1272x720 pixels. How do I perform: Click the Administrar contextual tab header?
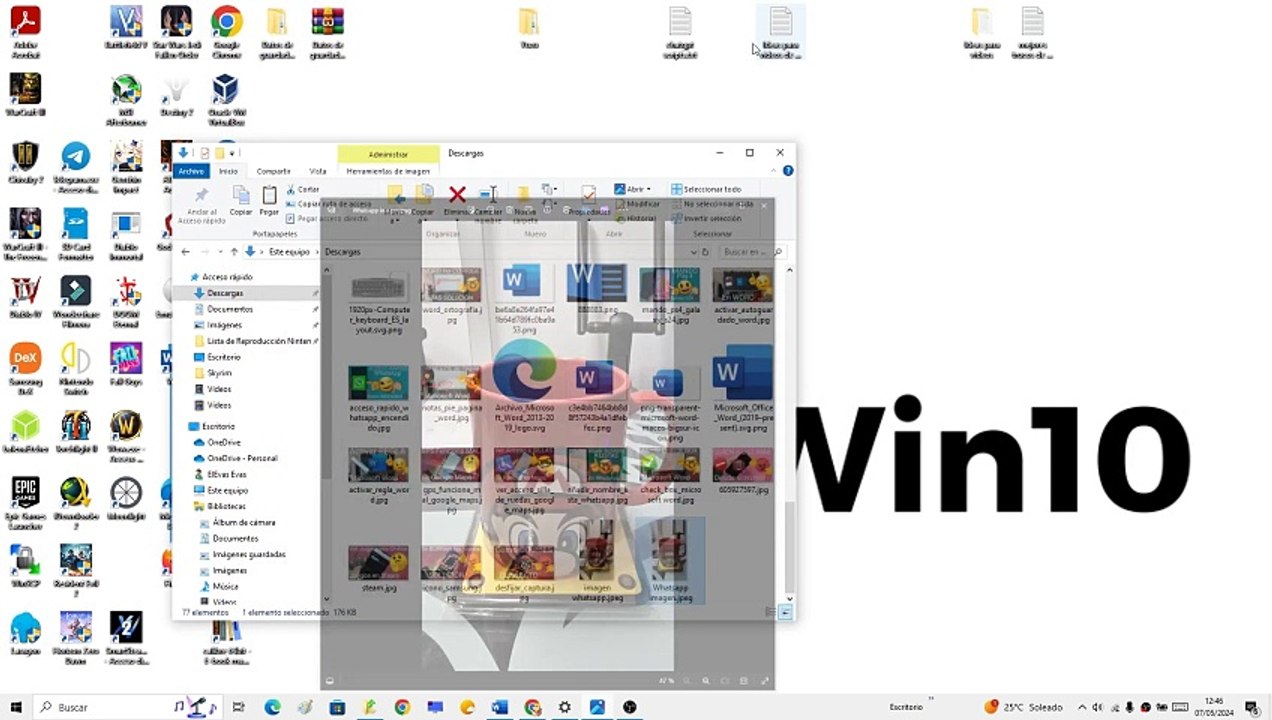[388, 154]
